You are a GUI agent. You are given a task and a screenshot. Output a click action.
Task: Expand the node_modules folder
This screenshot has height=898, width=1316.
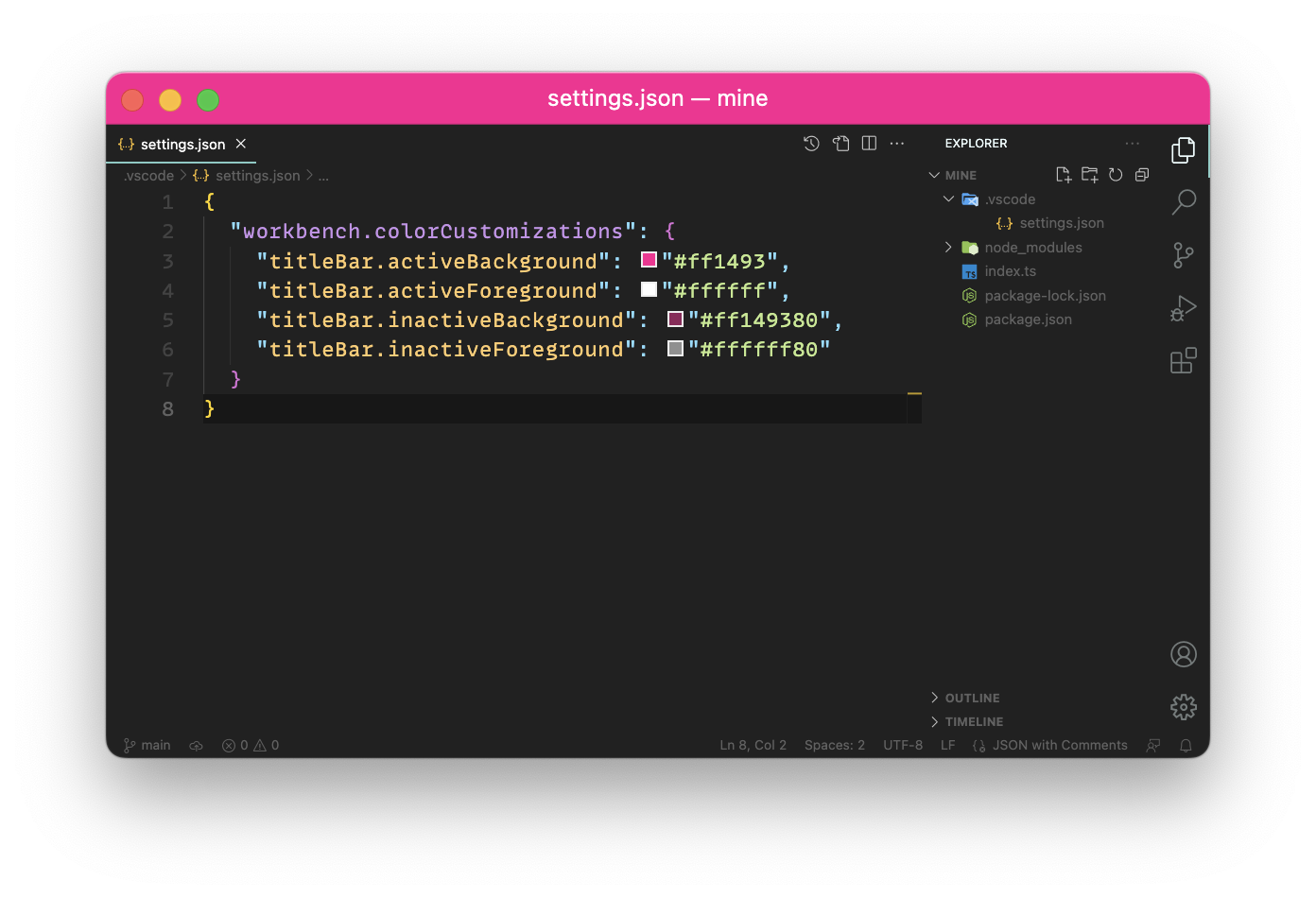click(948, 248)
